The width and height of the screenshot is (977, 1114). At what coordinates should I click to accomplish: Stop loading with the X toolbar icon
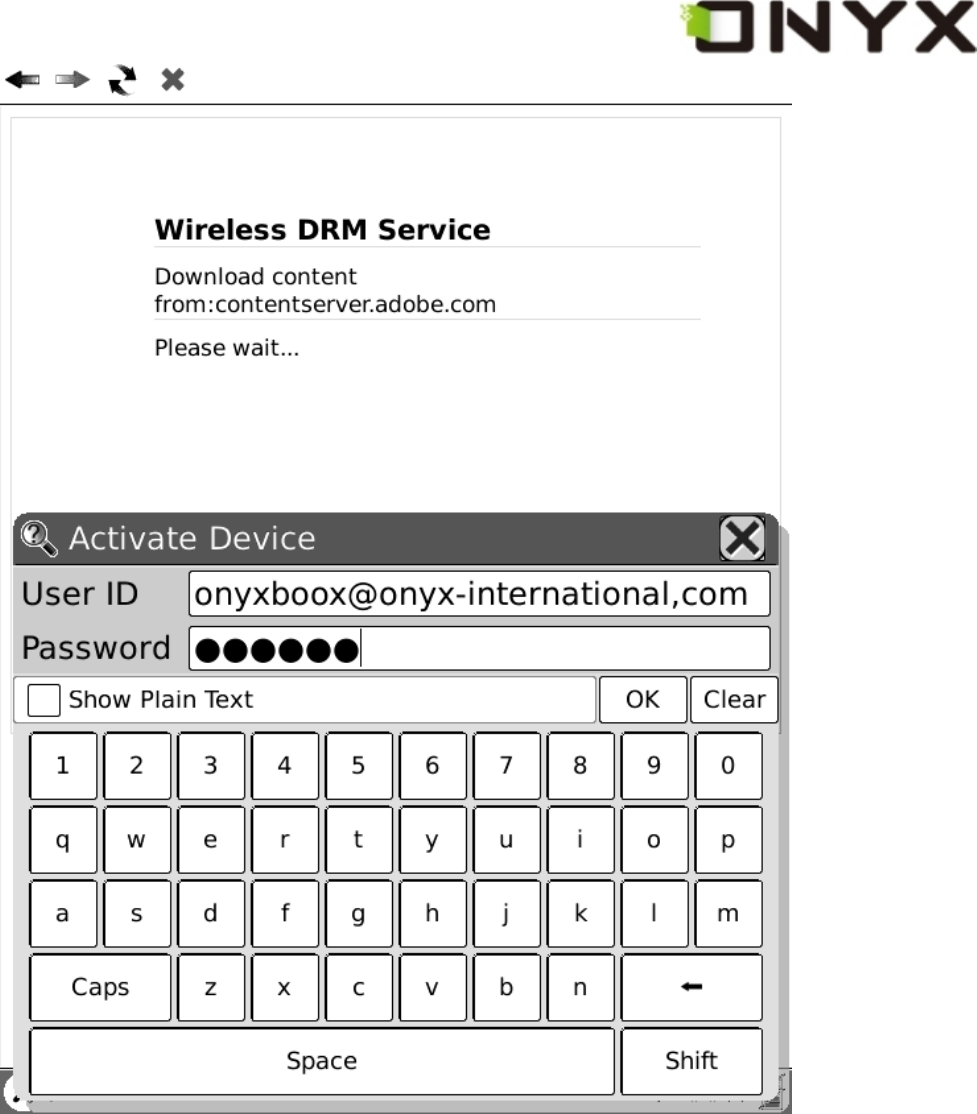pyautogui.click(x=173, y=80)
